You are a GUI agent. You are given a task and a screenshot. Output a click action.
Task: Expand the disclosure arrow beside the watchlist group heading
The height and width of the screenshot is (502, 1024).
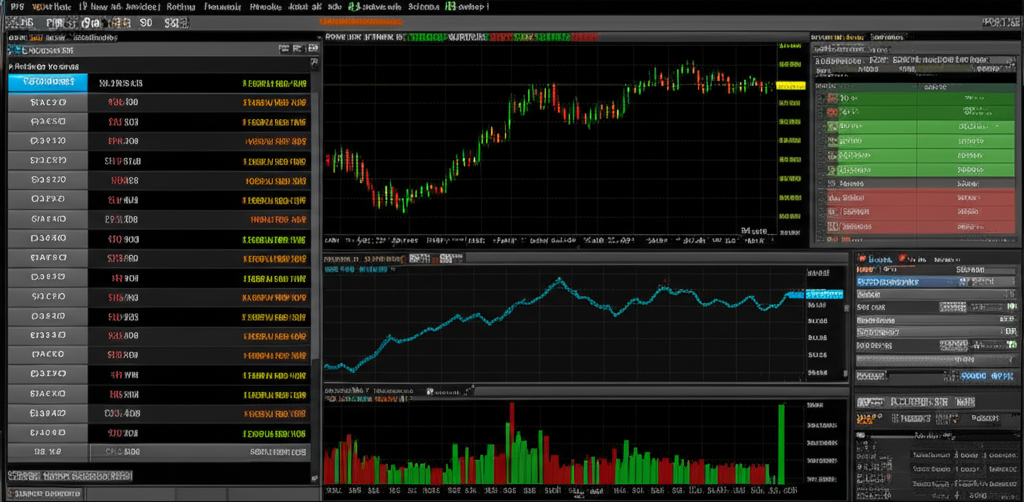pos(12,67)
